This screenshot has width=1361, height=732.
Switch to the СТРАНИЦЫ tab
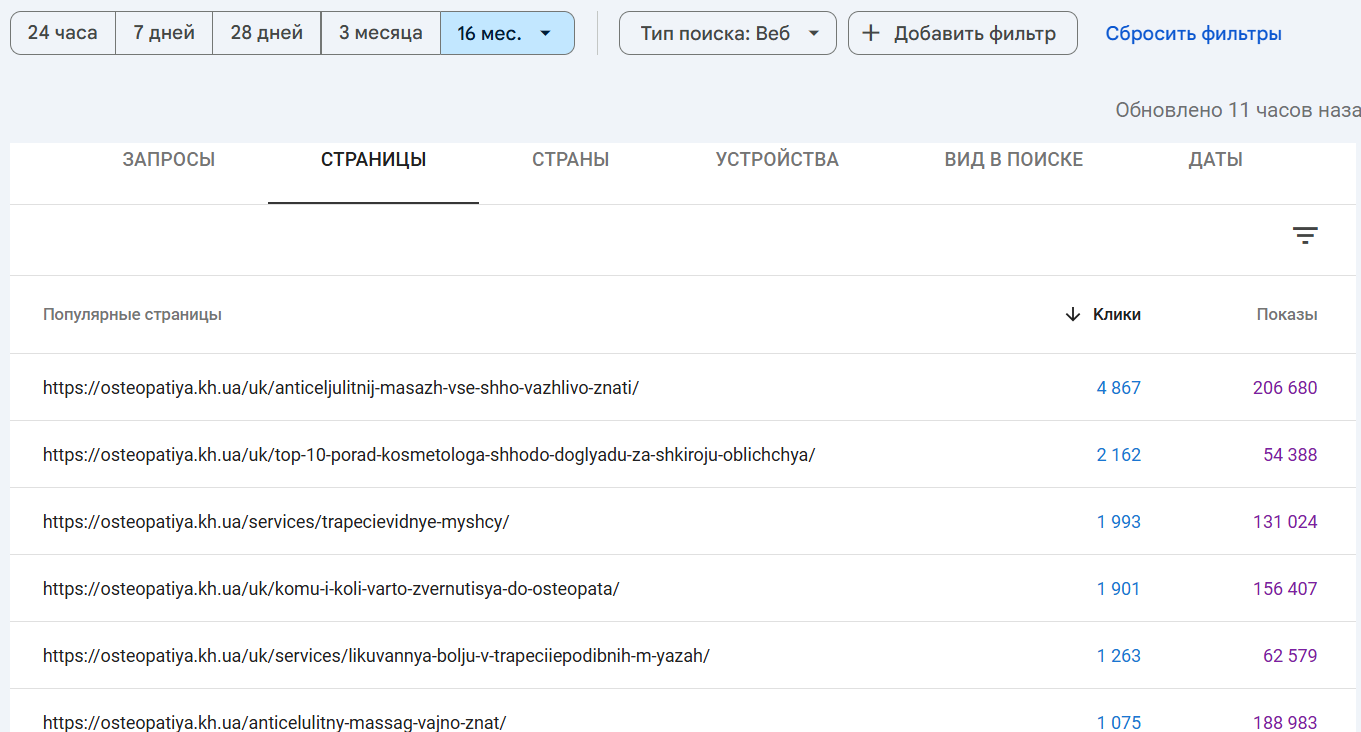(374, 160)
